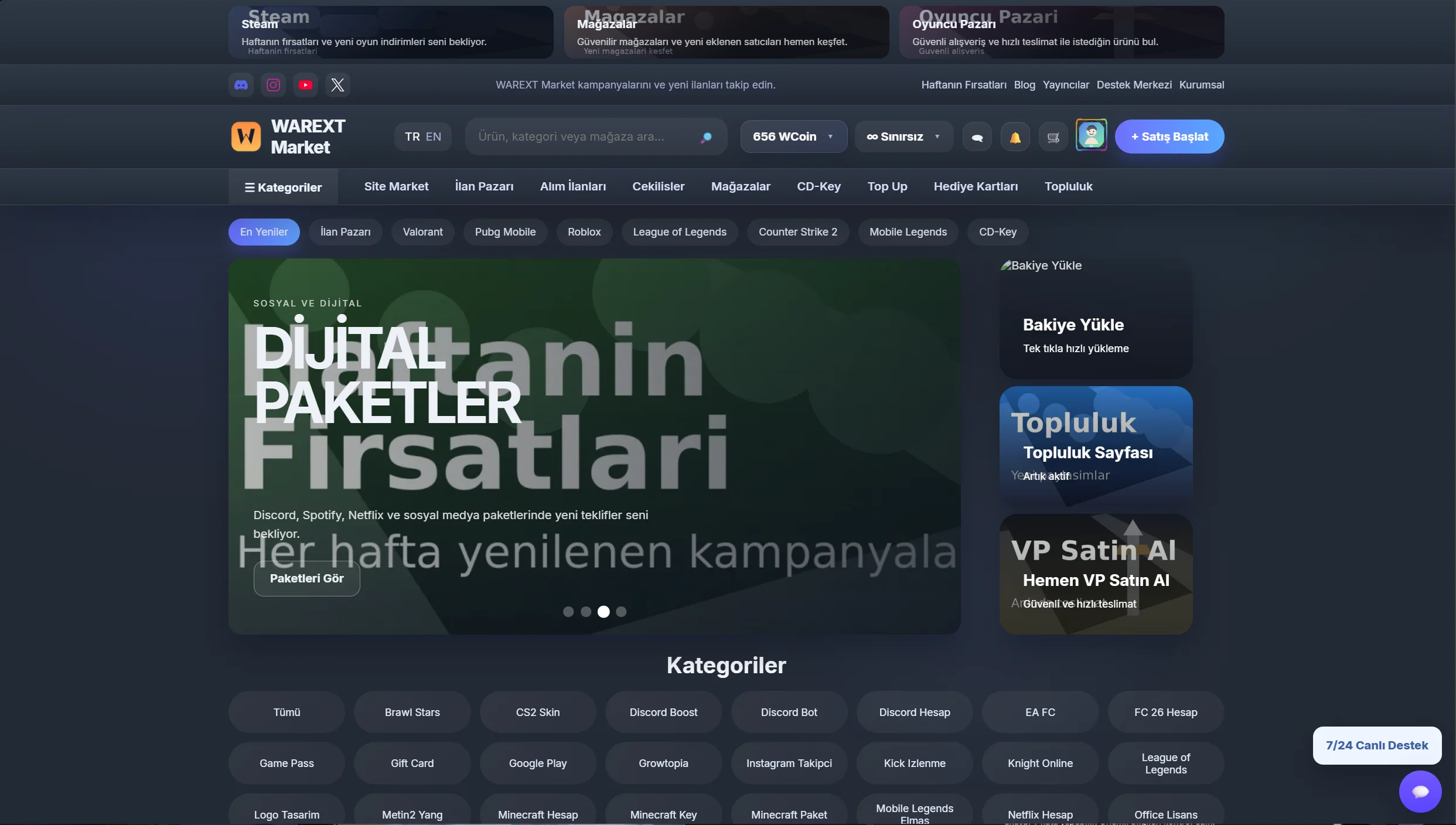Open the Bakiye Yükle card
Screen dimensions: 1456x825
1096,319
